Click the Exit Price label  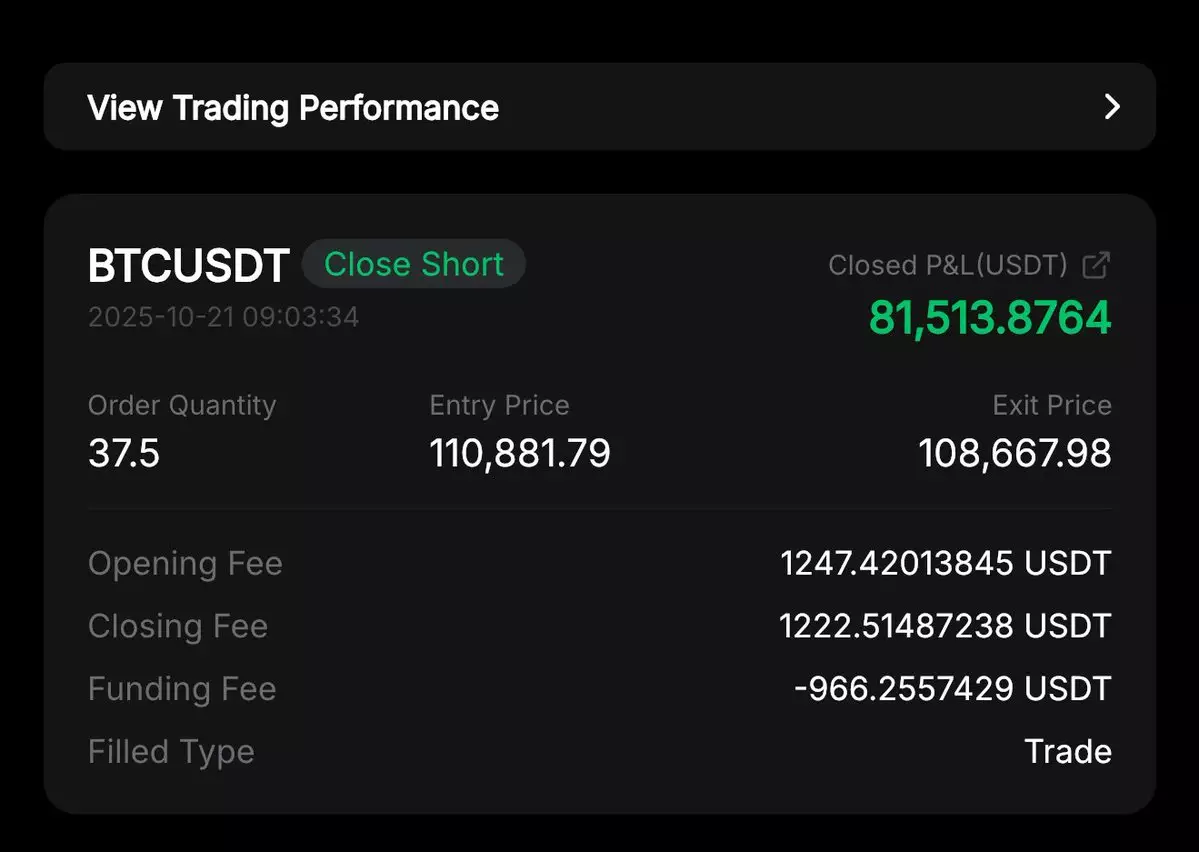[1051, 405]
